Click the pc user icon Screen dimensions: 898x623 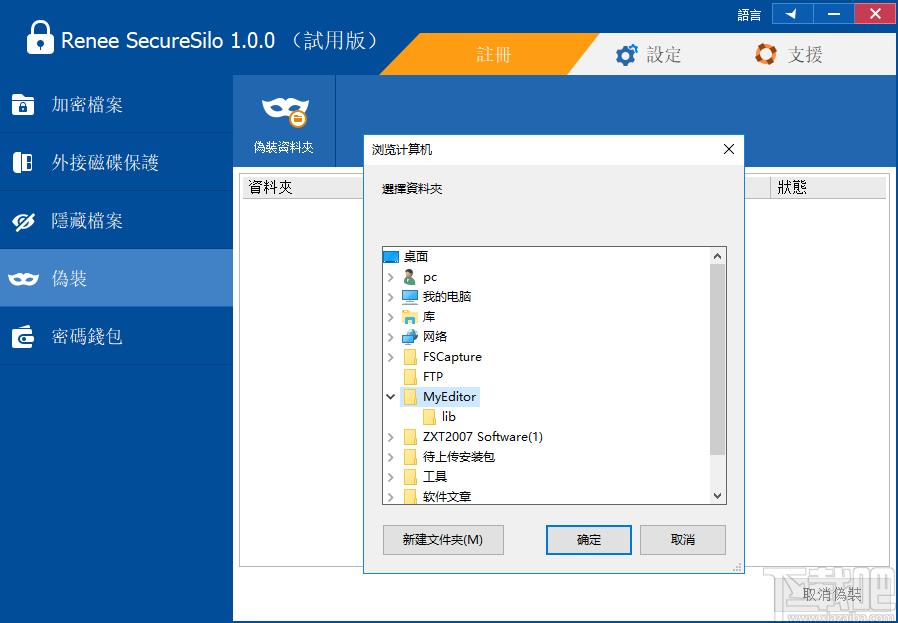pos(409,277)
